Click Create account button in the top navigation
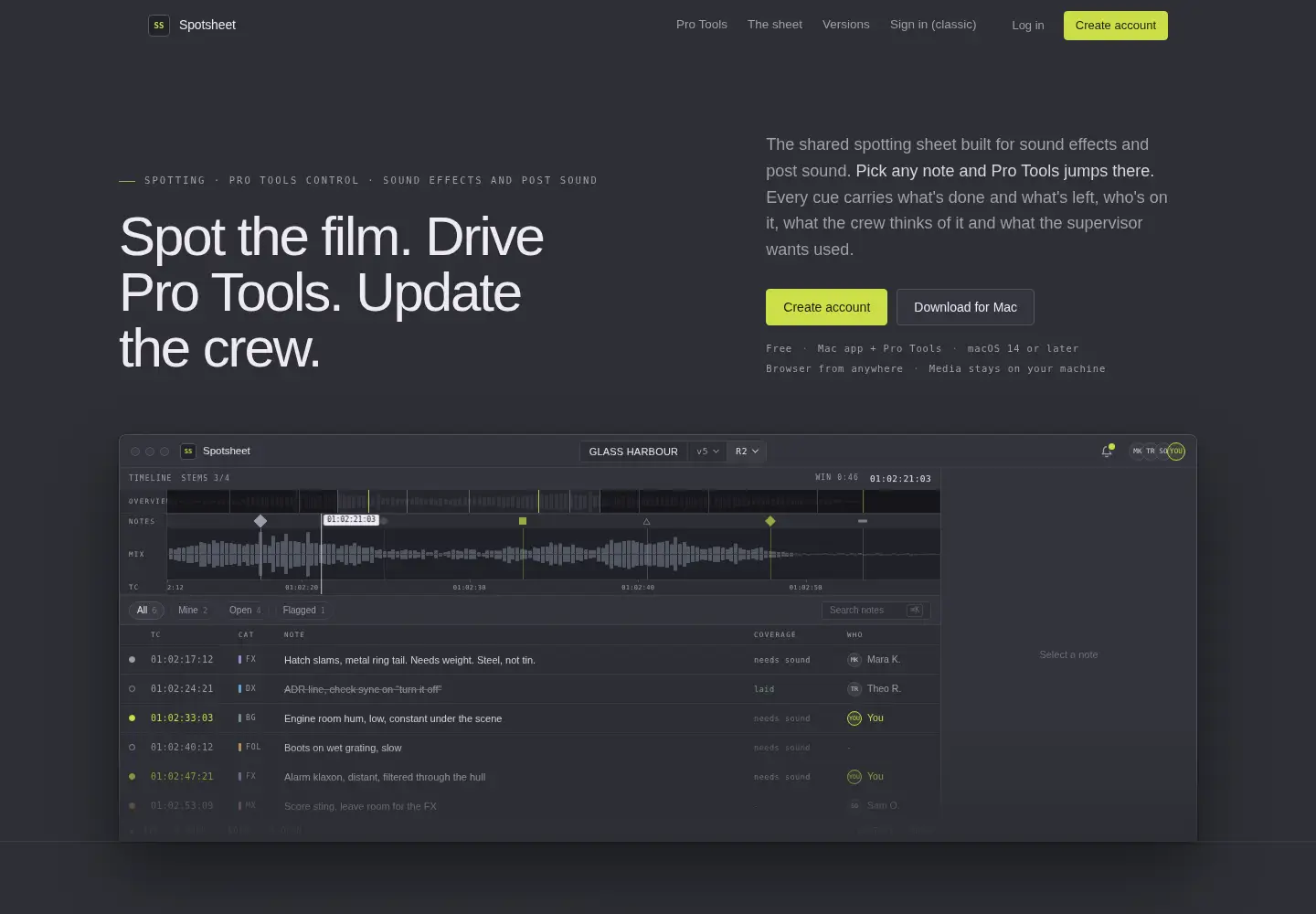The image size is (1316, 914). [1116, 26]
